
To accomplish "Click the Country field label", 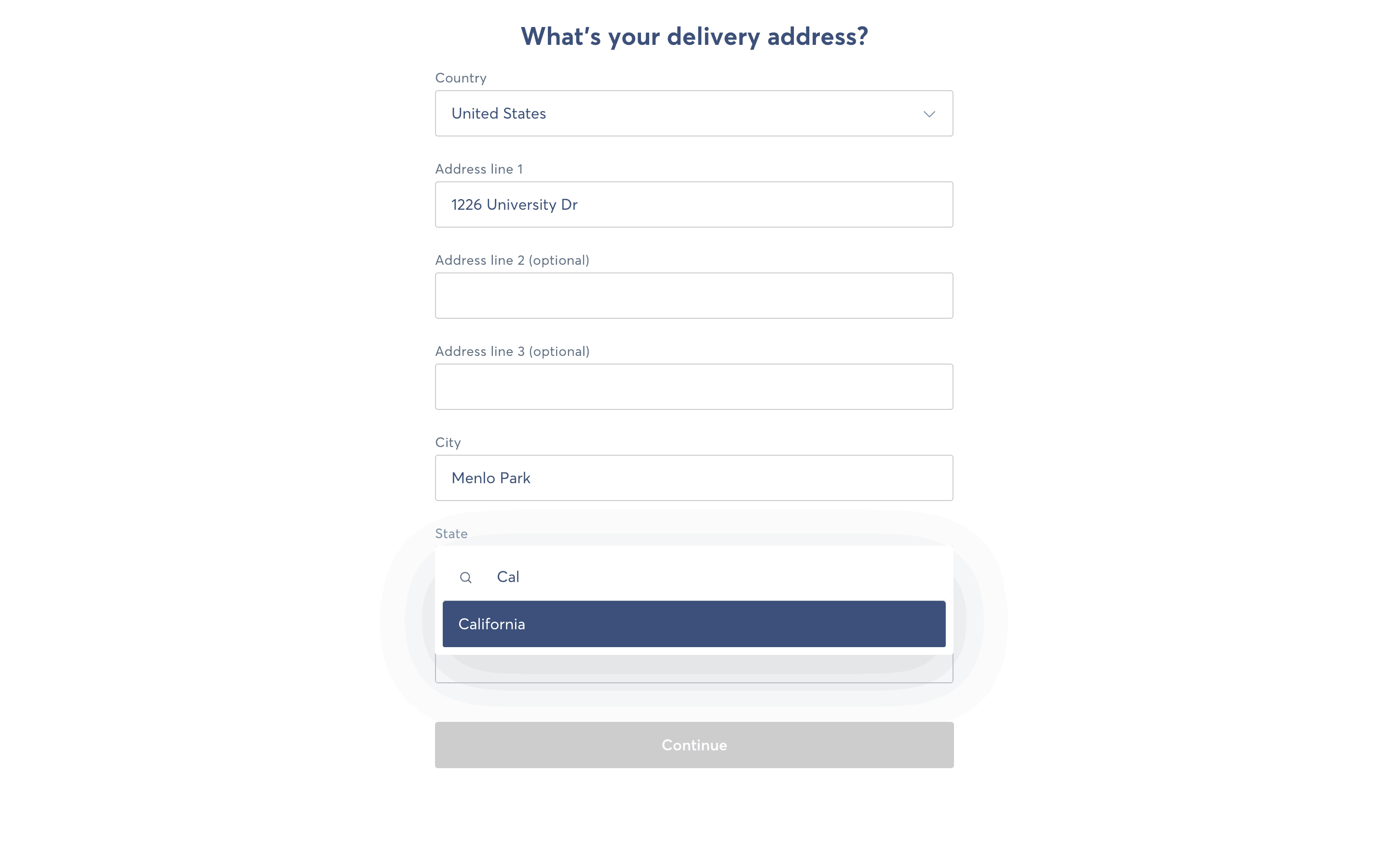I will click(460, 78).
